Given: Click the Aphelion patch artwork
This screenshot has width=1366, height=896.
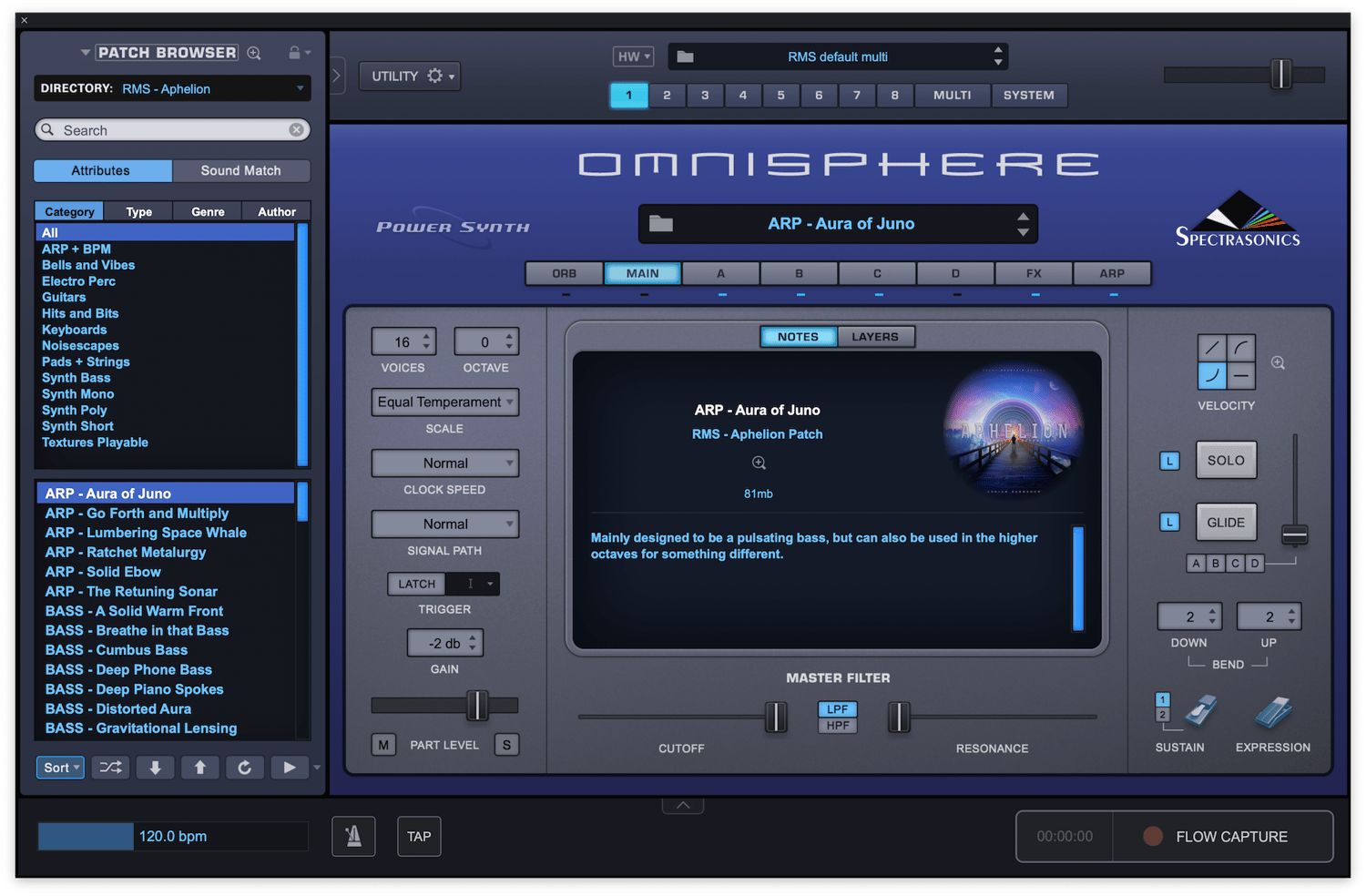Looking at the screenshot, I should pos(1014,430).
